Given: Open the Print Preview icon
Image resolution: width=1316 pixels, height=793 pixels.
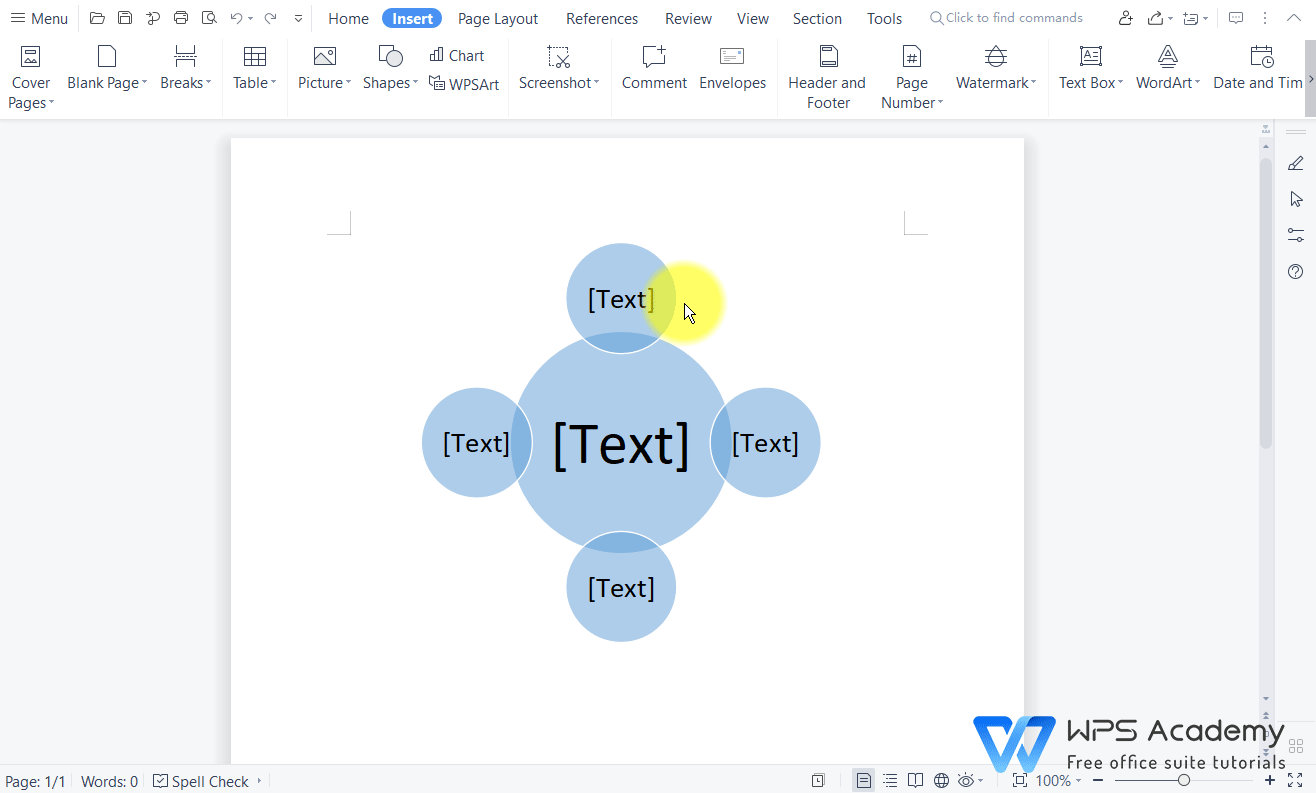Looking at the screenshot, I should point(209,17).
